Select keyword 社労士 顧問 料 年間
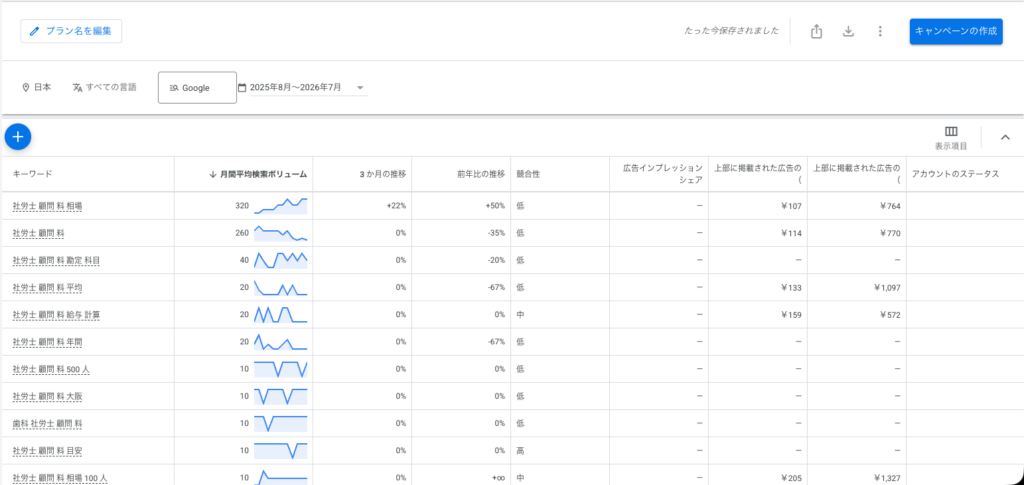 [47, 341]
